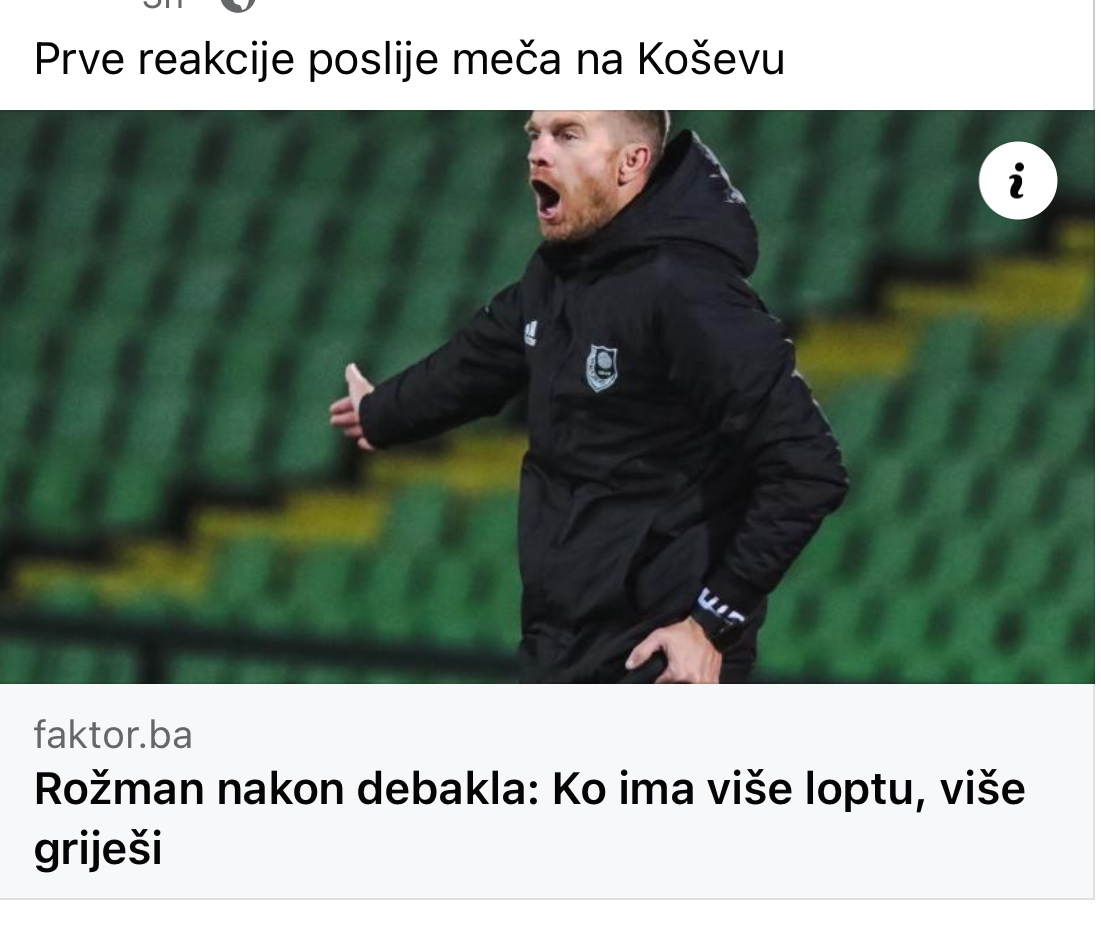Open the link info circular 'i' icon
Image resolution: width=1101 pixels, height=932 pixels.
[1017, 181]
